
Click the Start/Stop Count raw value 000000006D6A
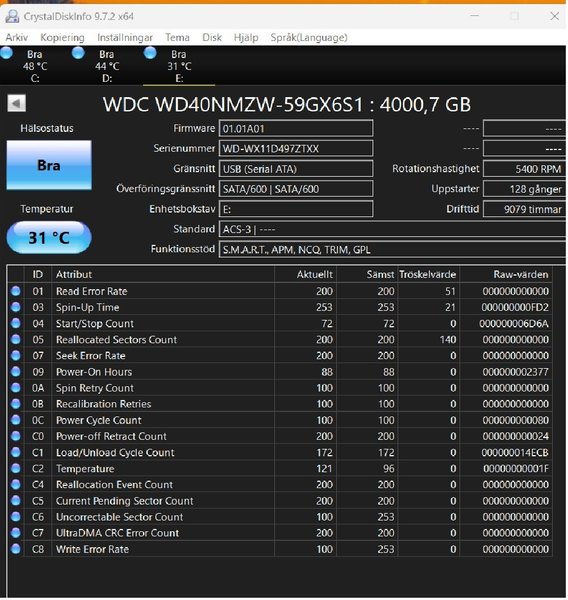click(514, 323)
